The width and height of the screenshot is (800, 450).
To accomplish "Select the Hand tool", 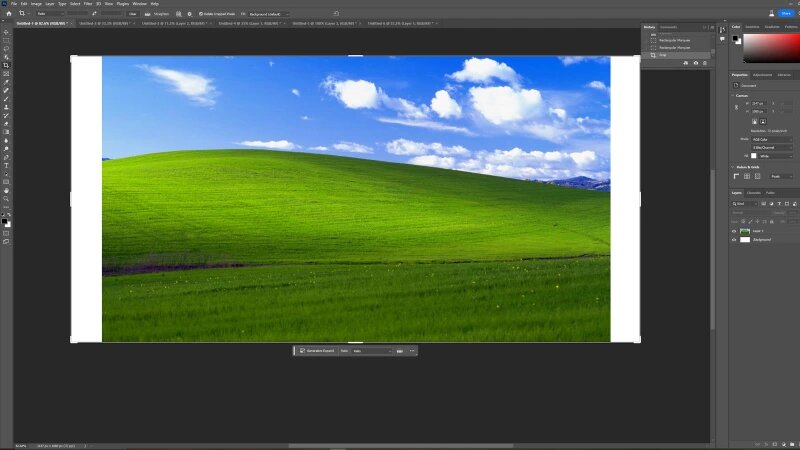I will 6,190.
